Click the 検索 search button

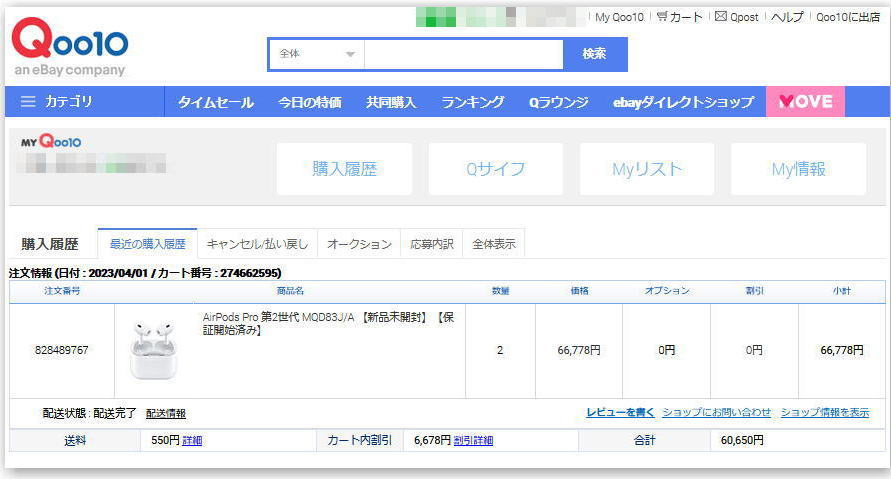tap(595, 54)
